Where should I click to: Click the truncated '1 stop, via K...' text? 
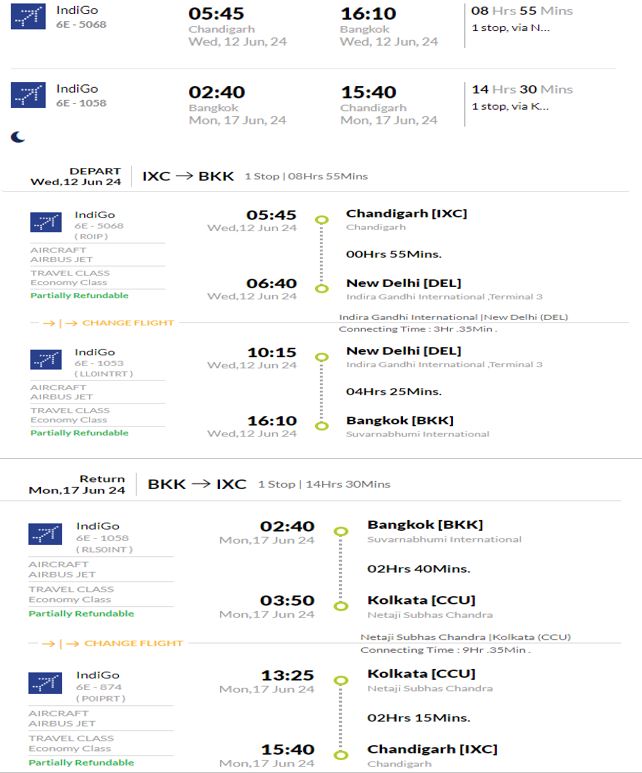pyautogui.click(x=510, y=106)
